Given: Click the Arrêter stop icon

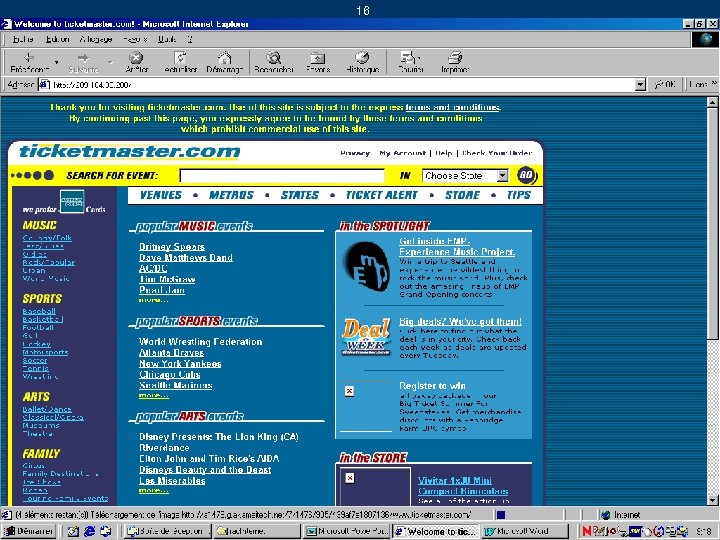Looking at the screenshot, I should (x=136, y=58).
